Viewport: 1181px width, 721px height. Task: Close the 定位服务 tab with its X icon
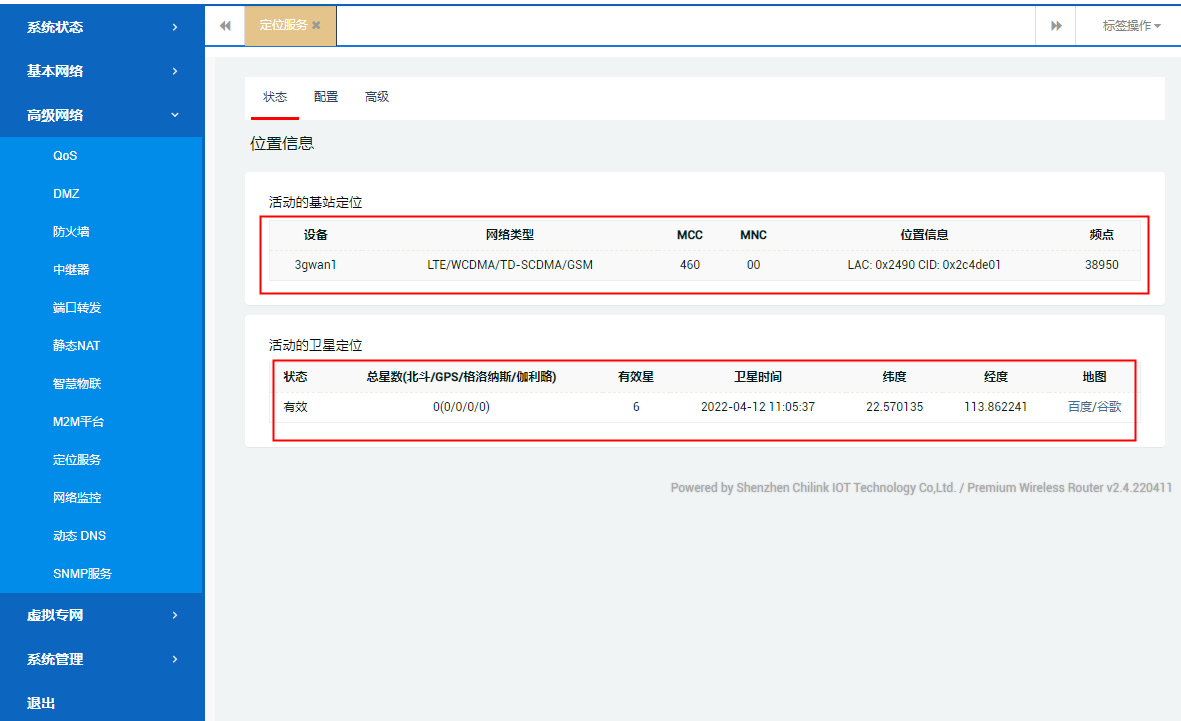pos(316,25)
